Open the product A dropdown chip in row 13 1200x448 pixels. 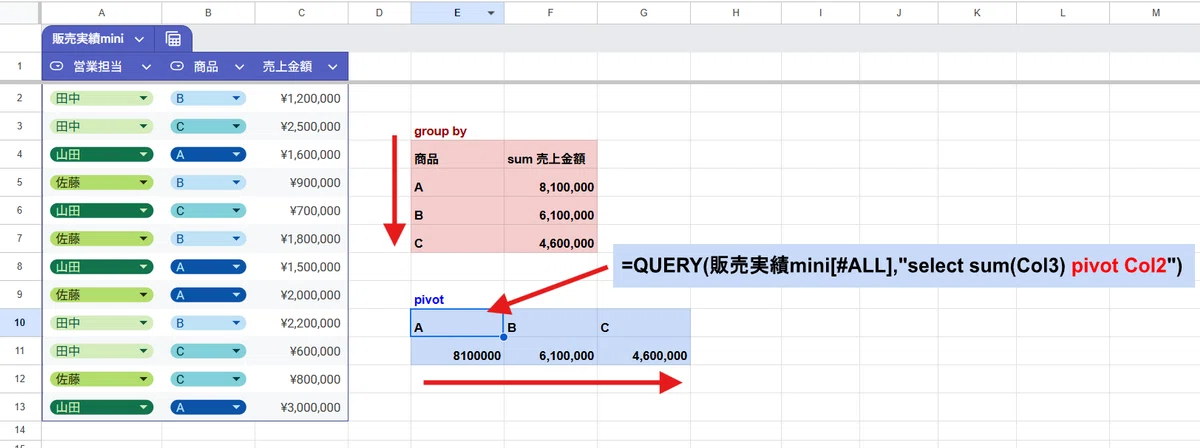click(208, 407)
